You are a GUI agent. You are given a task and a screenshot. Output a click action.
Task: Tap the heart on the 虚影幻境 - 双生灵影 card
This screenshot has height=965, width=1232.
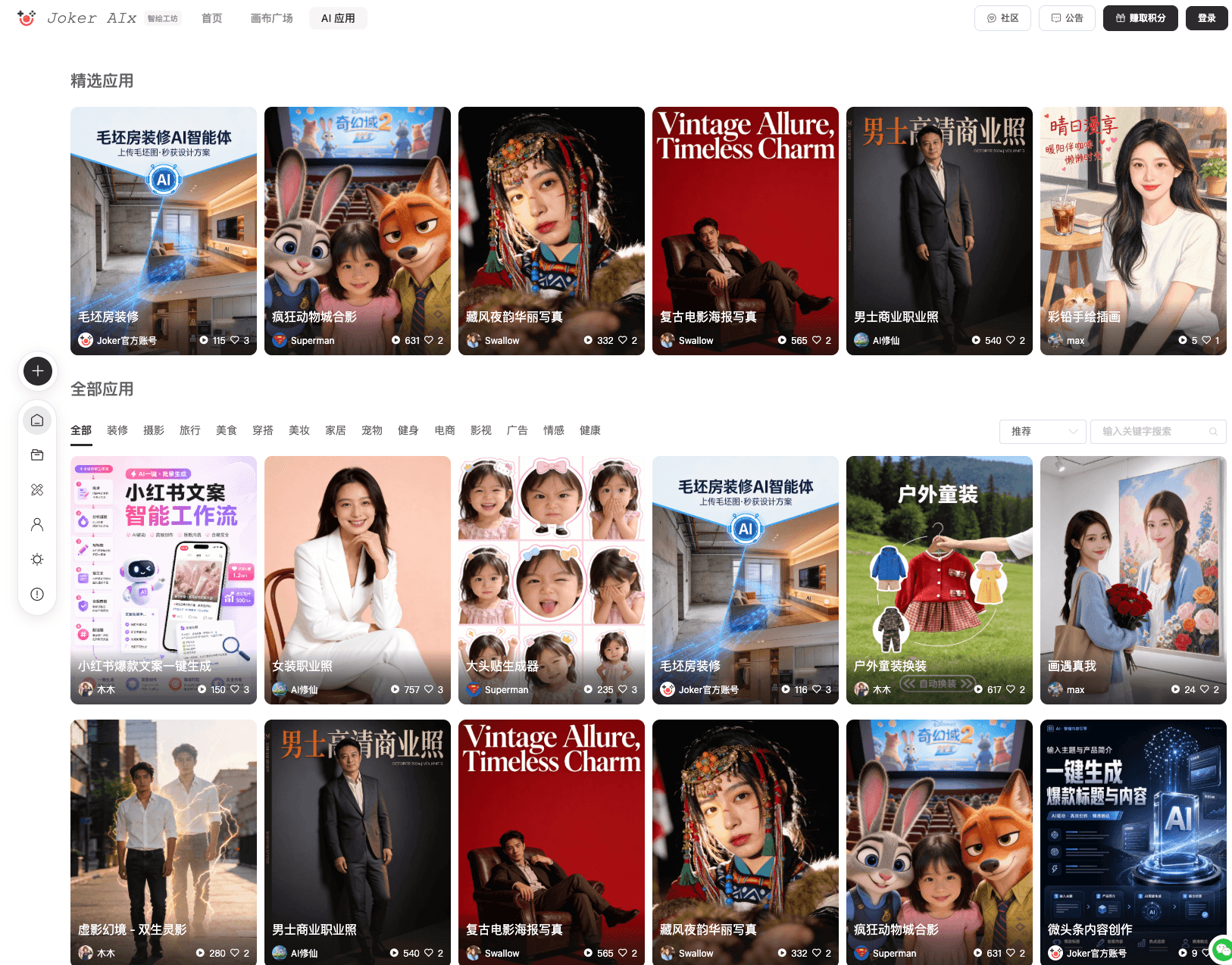[x=235, y=953]
